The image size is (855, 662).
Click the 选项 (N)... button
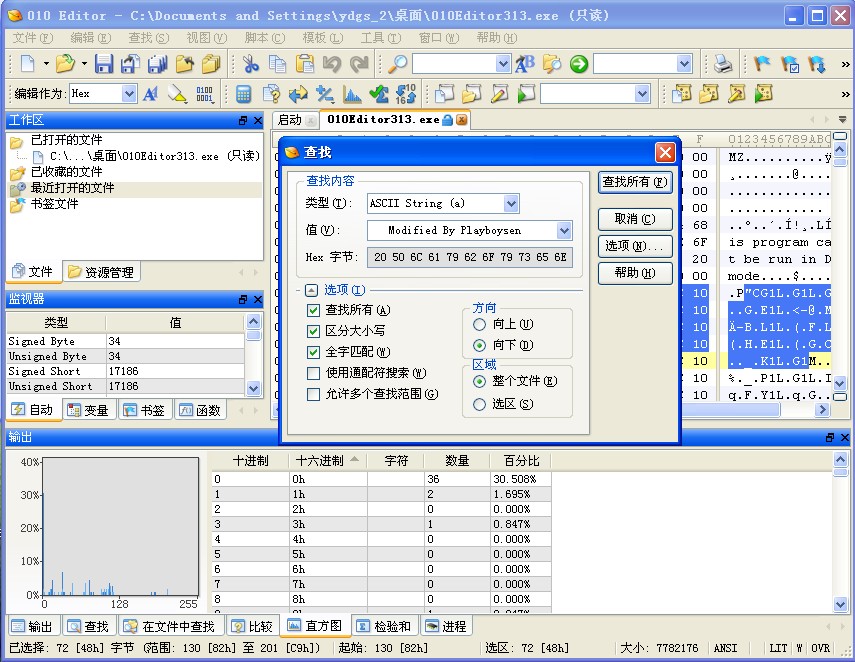pos(635,246)
